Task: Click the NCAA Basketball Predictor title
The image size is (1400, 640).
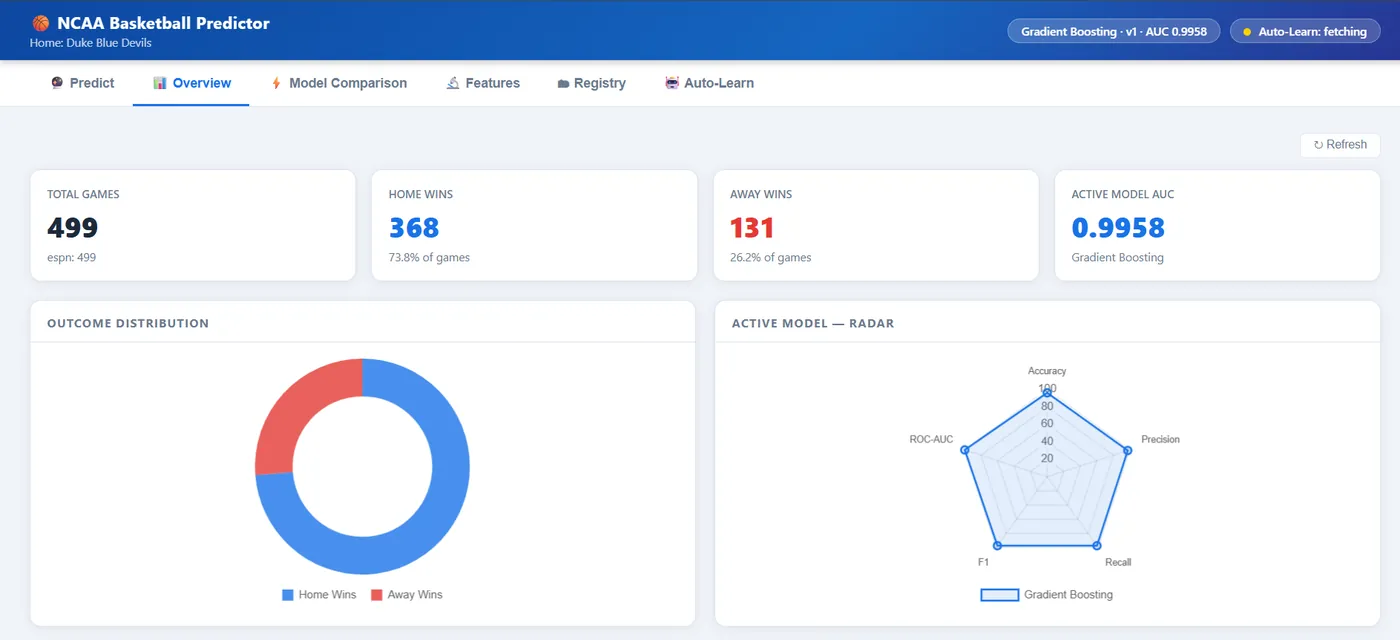Action: (163, 23)
